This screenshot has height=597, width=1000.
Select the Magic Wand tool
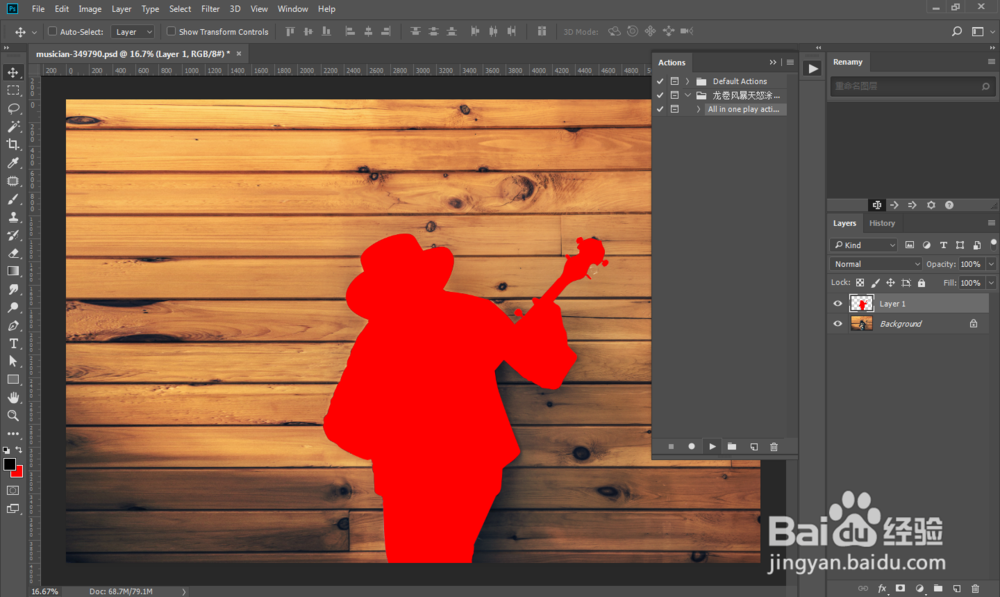click(x=13, y=126)
